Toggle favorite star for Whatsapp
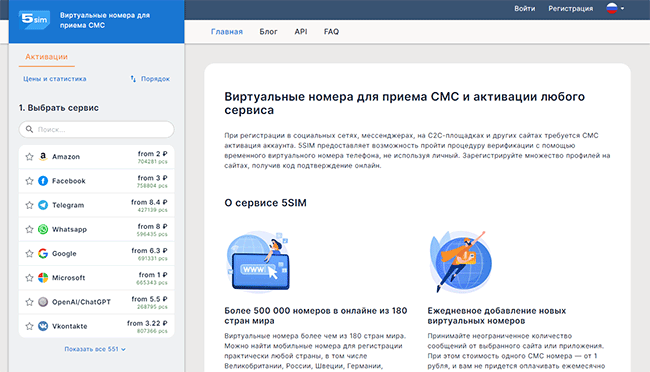This screenshot has width=650, height=372. (29, 229)
